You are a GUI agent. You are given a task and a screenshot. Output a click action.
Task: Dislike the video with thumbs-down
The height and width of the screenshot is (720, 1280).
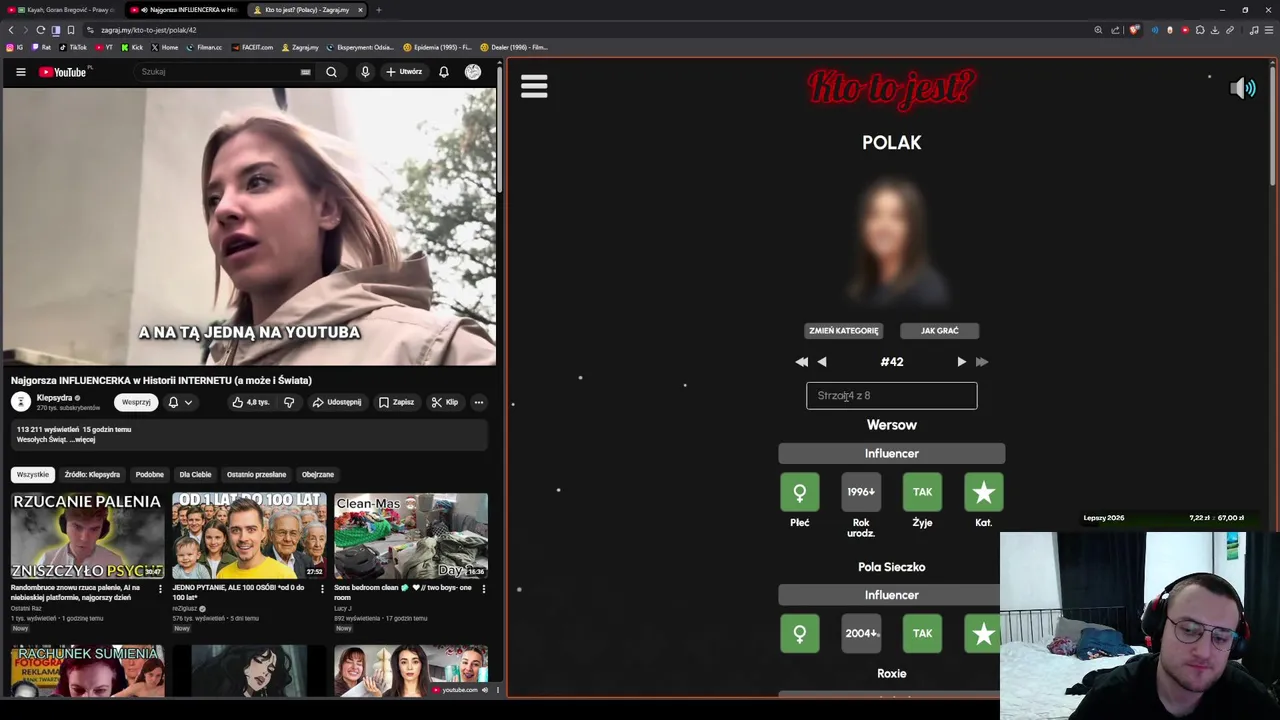(289, 402)
